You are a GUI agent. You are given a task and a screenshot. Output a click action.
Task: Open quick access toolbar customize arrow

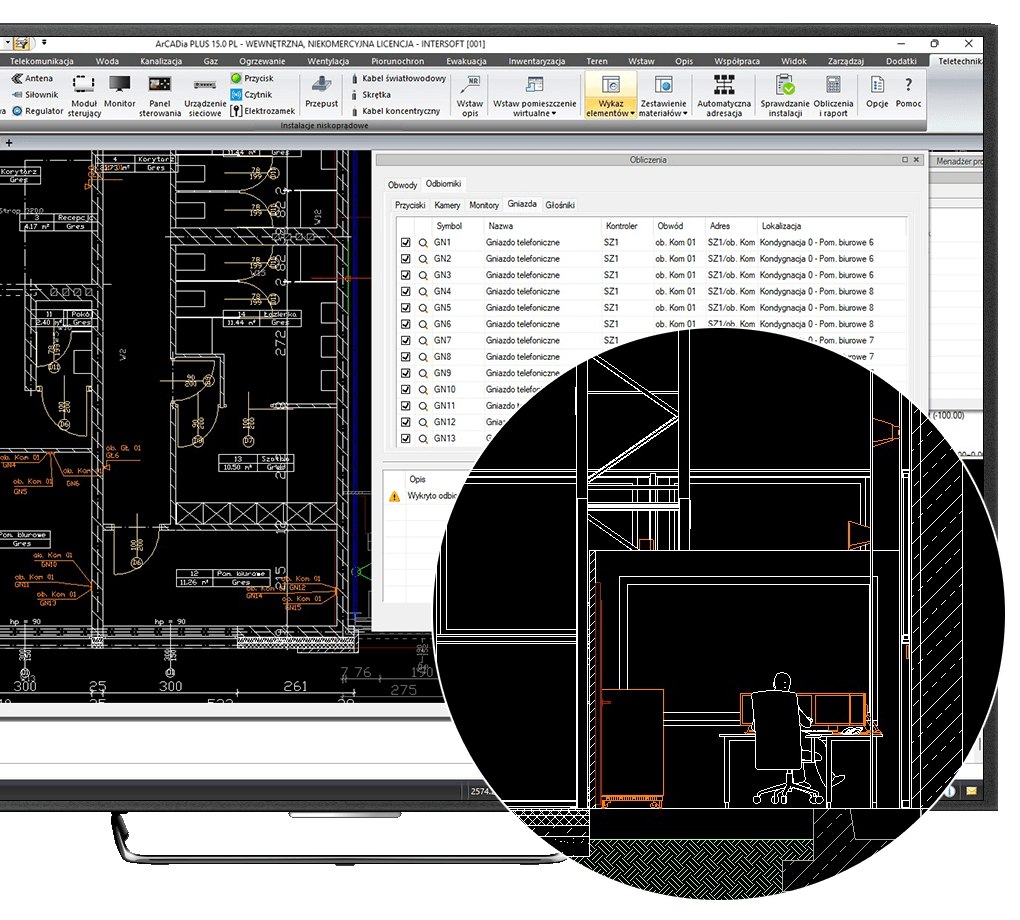(44, 43)
